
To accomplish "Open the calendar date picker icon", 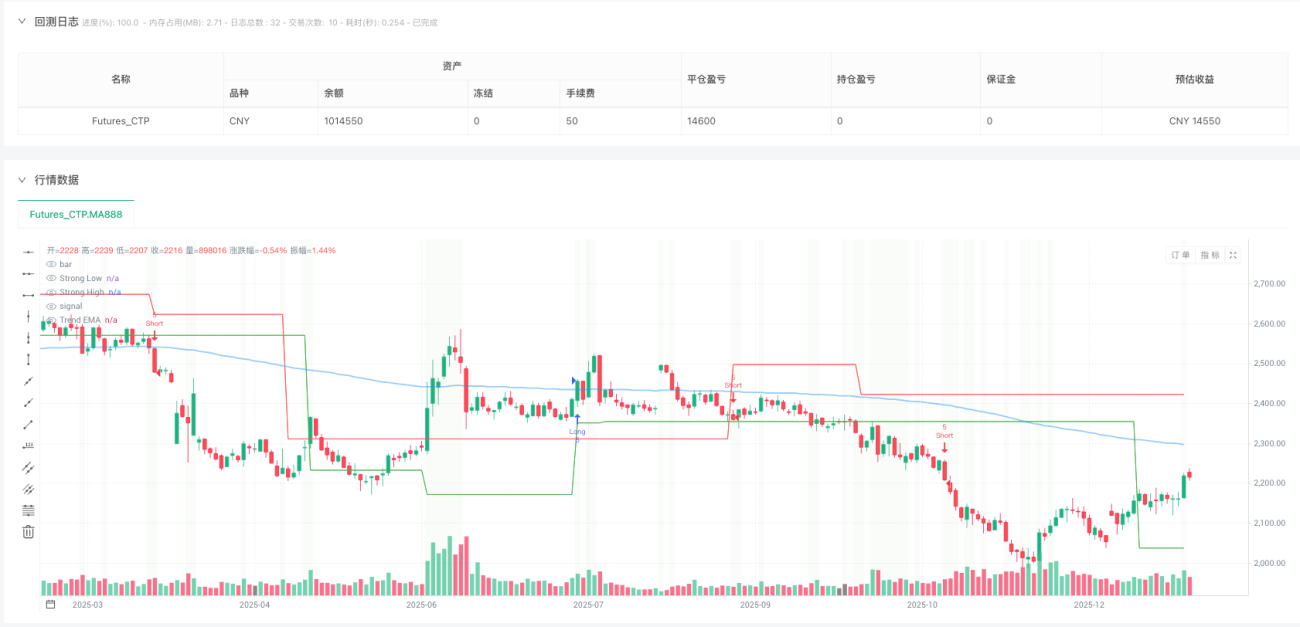I will (x=51, y=605).
